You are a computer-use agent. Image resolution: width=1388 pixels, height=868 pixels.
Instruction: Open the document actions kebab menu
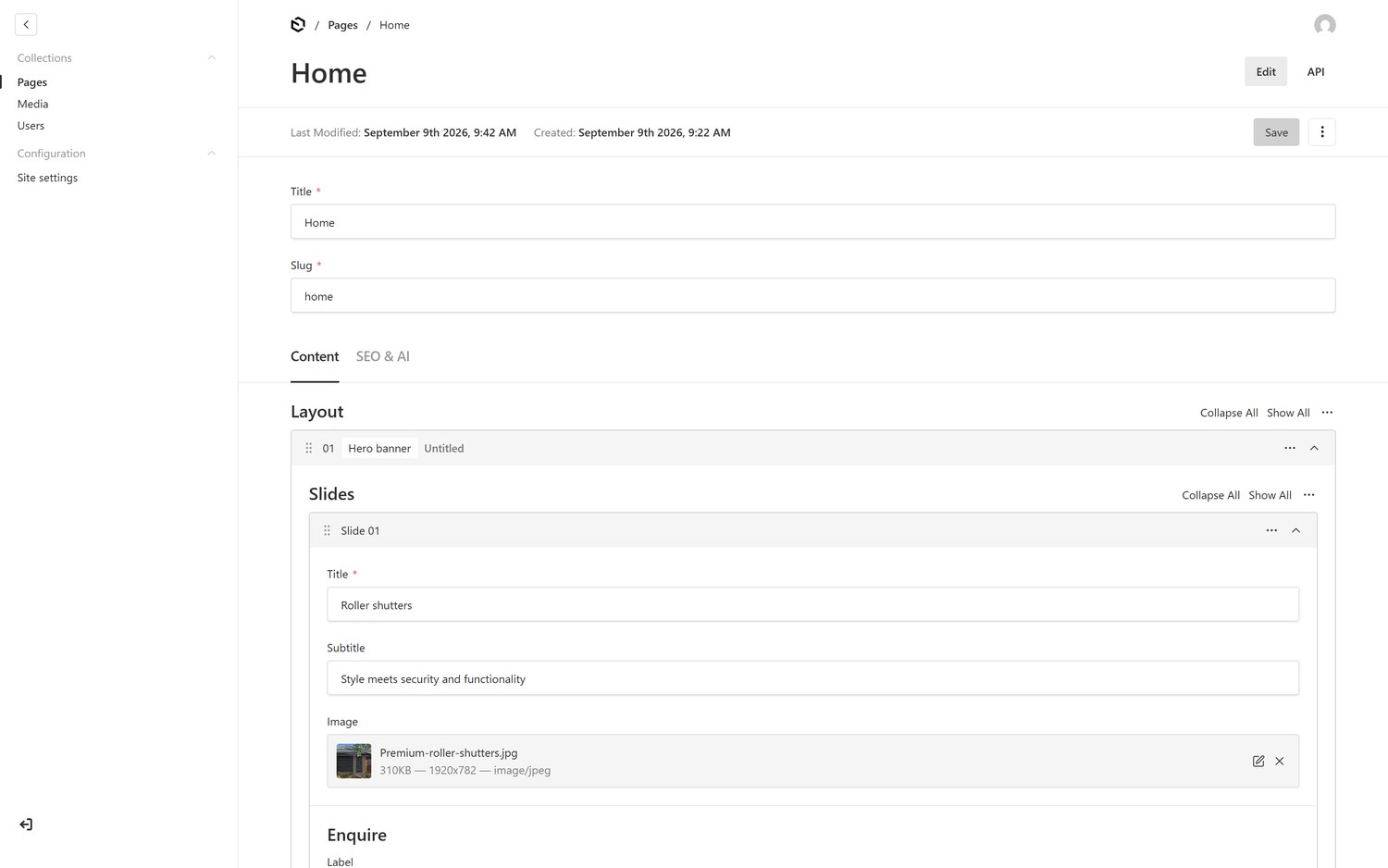(1321, 132)
